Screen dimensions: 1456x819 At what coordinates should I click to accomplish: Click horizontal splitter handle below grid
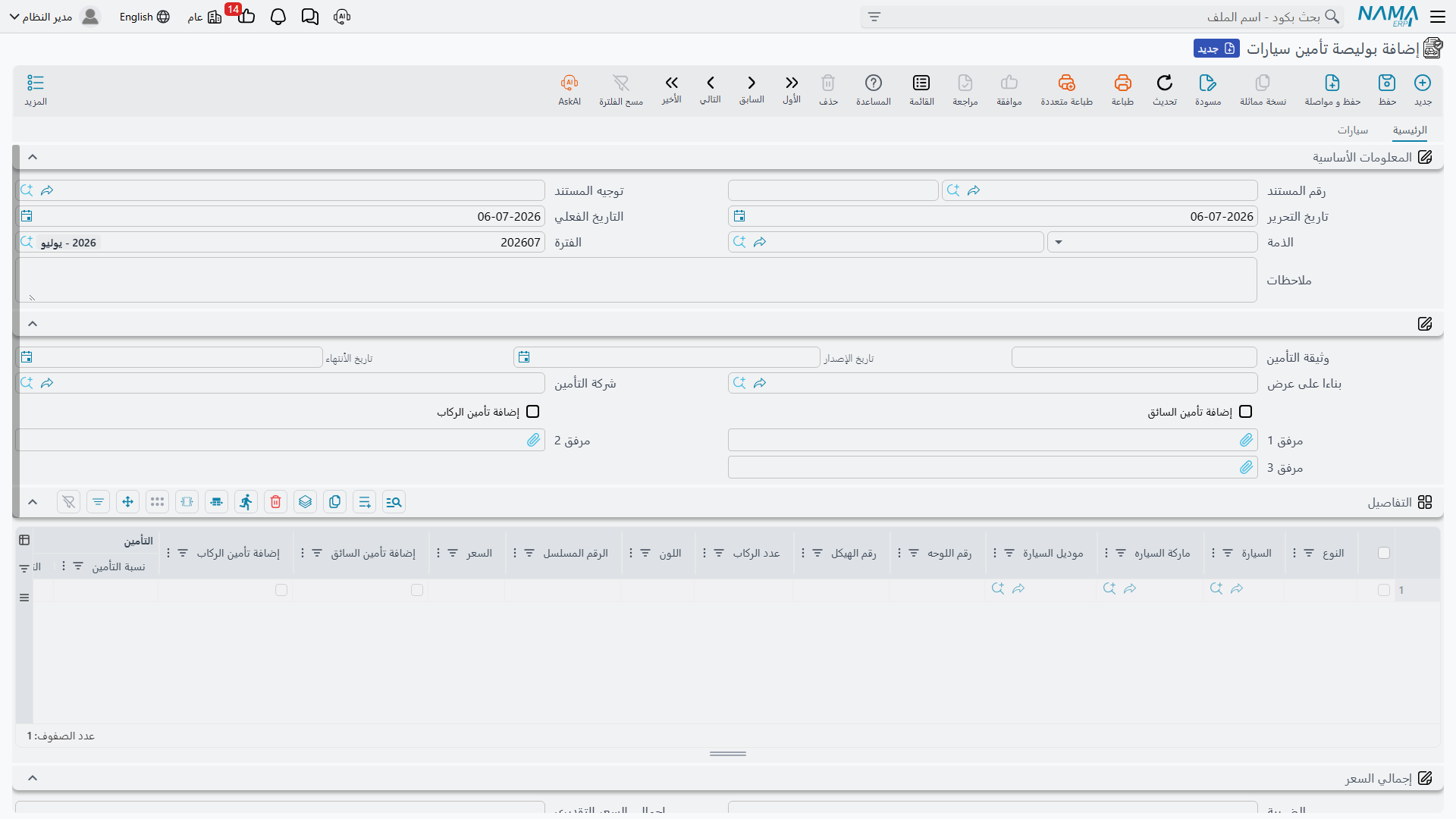click(x=728, y=754)
